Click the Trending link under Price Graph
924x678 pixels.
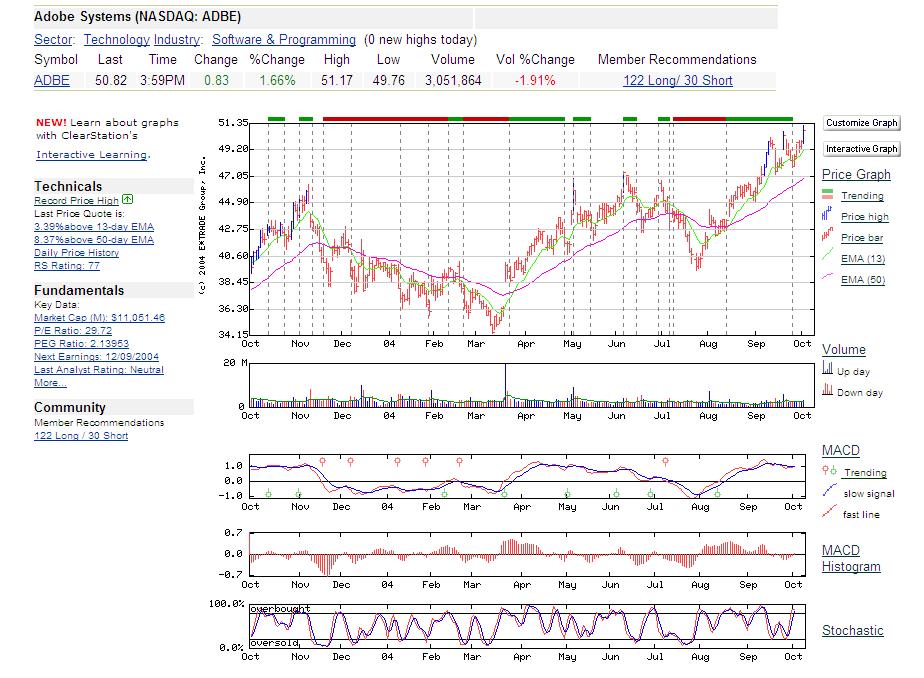[862, 196]
